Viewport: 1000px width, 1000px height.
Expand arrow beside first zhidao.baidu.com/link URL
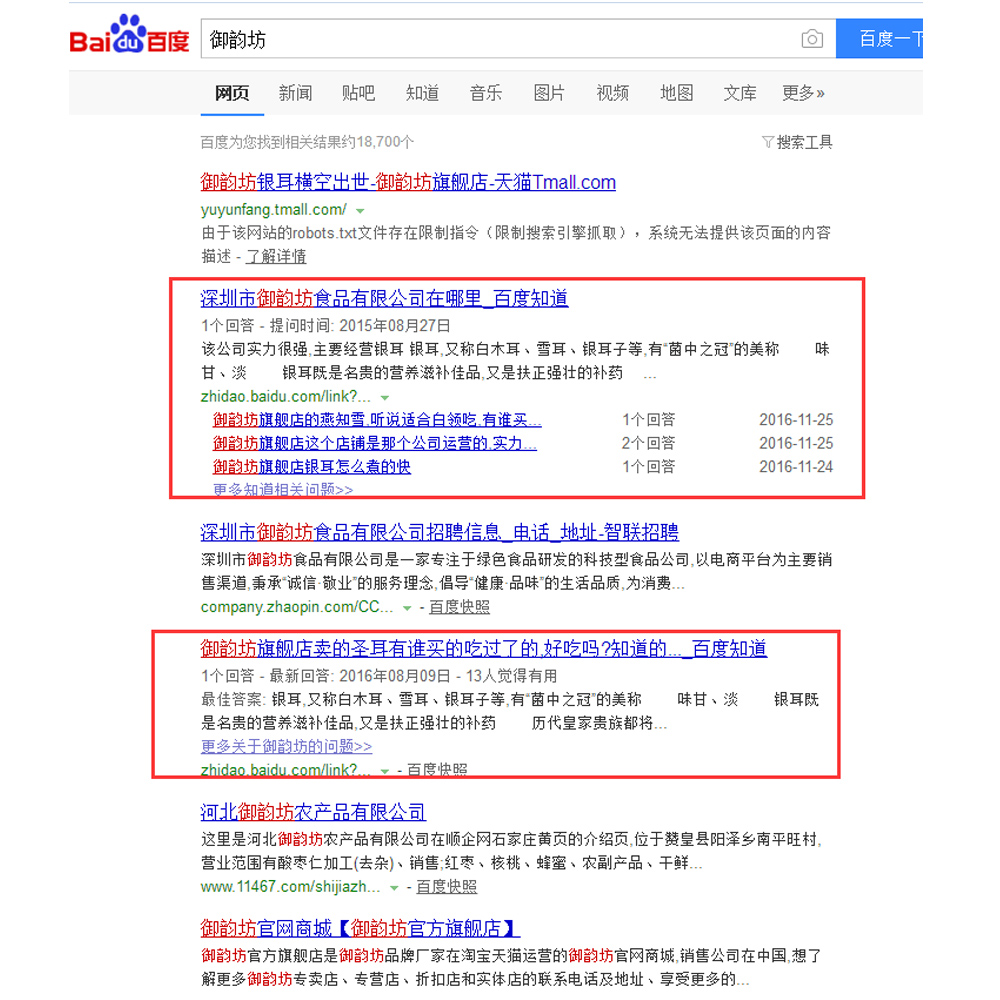(385, 397)
